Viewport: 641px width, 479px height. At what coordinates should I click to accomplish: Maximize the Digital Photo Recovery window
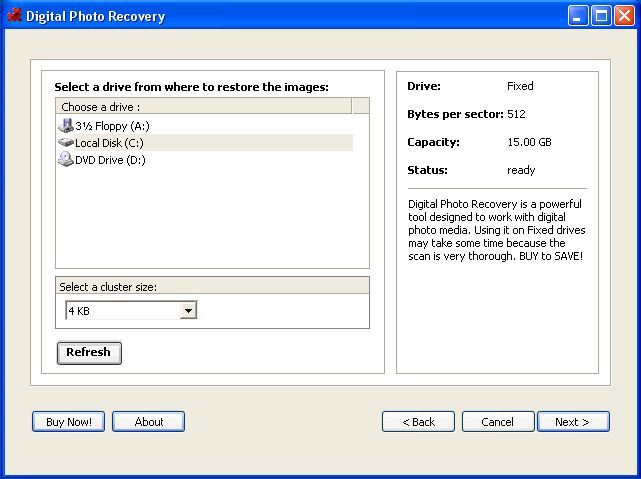pyautogui.click(x=601, y=16)
